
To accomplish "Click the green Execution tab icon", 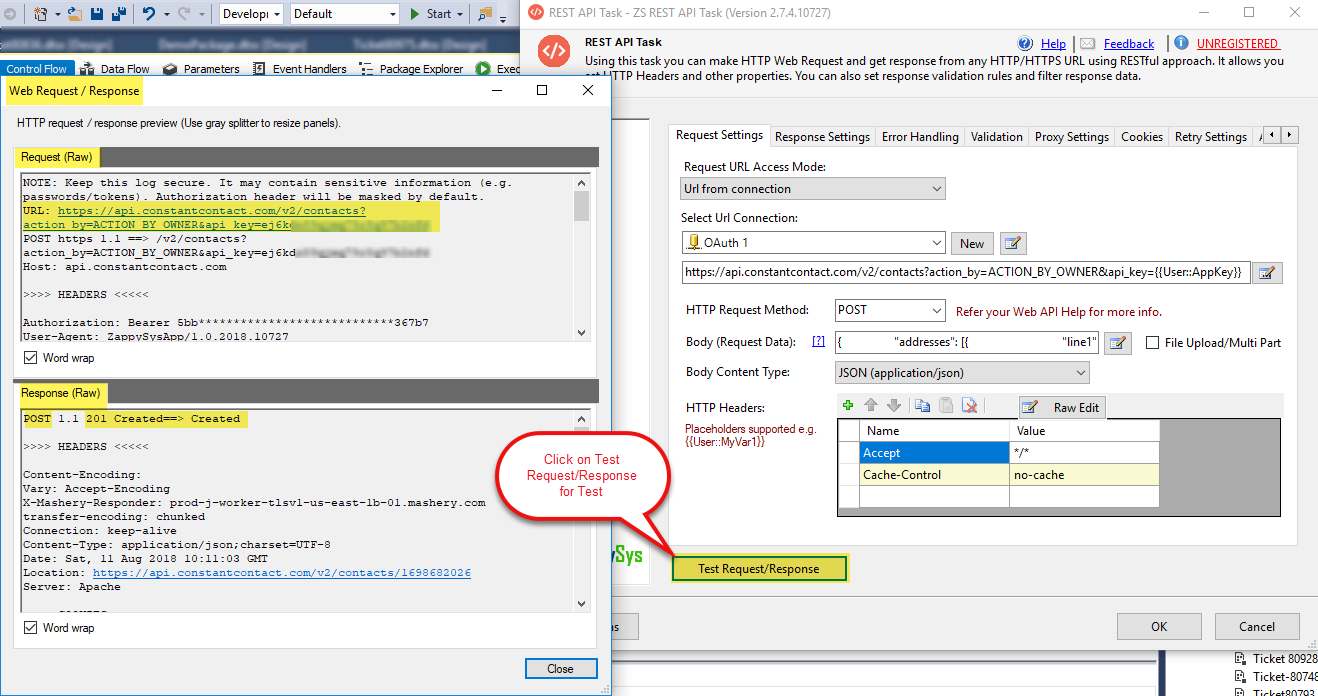I will tap(484, 69).
